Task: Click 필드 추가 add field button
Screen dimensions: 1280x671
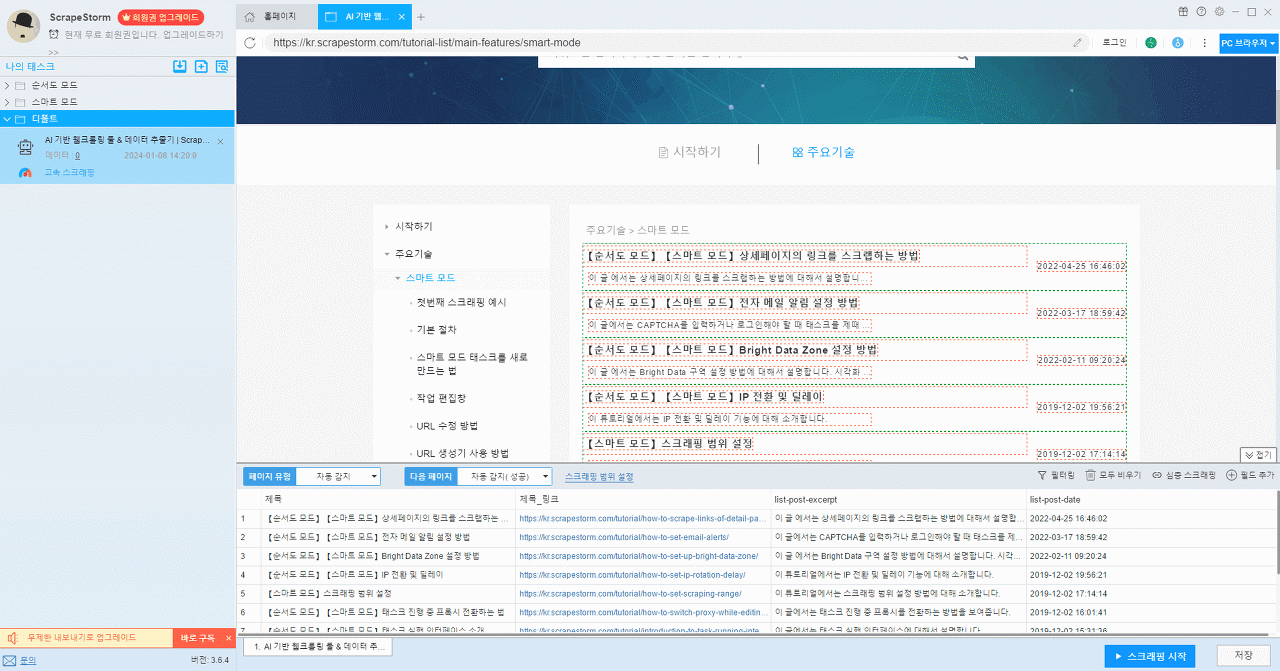Action: 1250,476
